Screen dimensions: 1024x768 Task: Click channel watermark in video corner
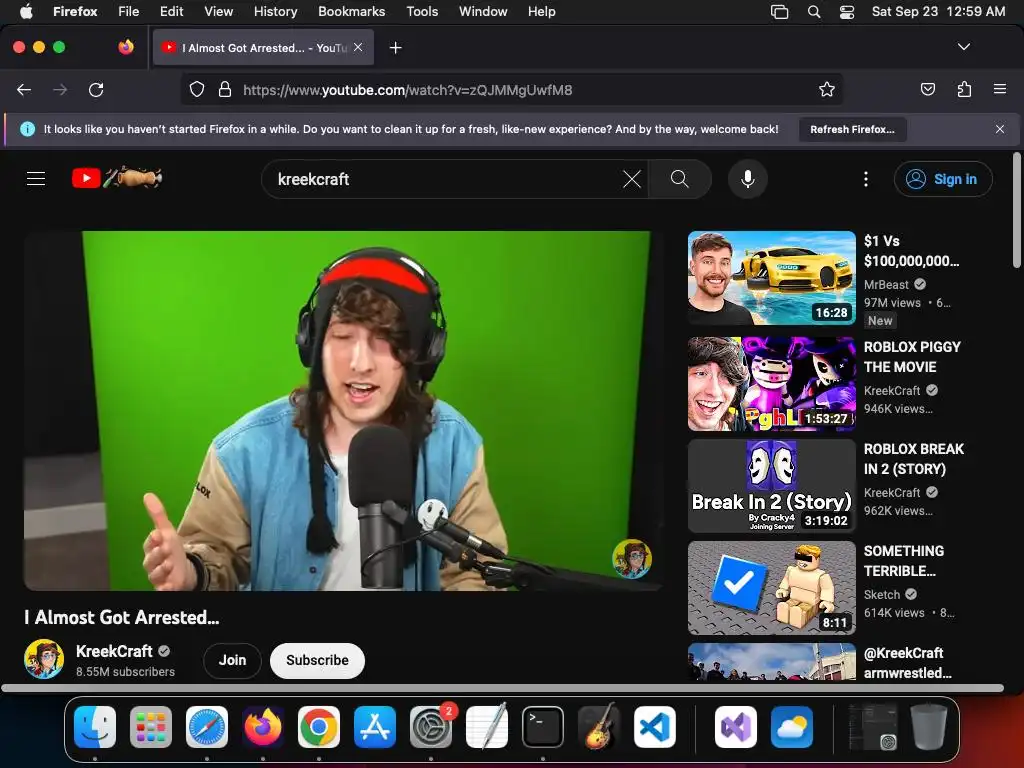tap(632, 558)
